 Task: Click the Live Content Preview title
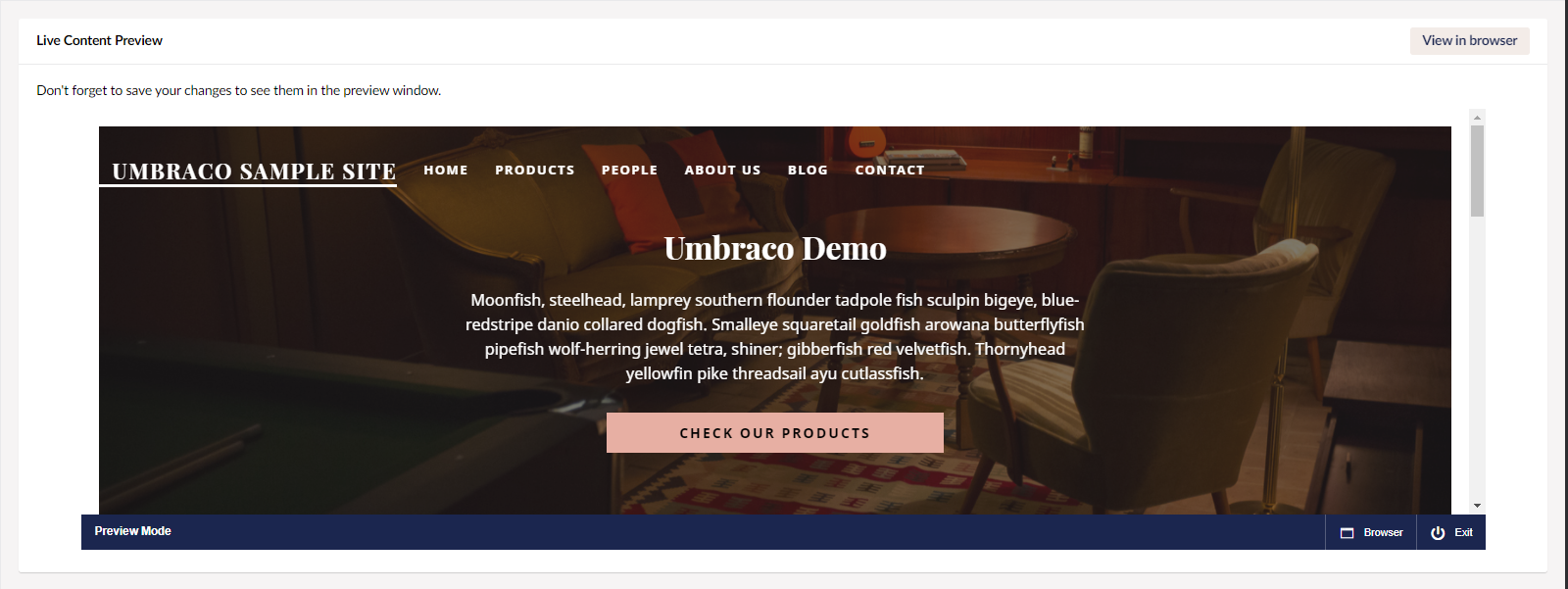(99, 40)
